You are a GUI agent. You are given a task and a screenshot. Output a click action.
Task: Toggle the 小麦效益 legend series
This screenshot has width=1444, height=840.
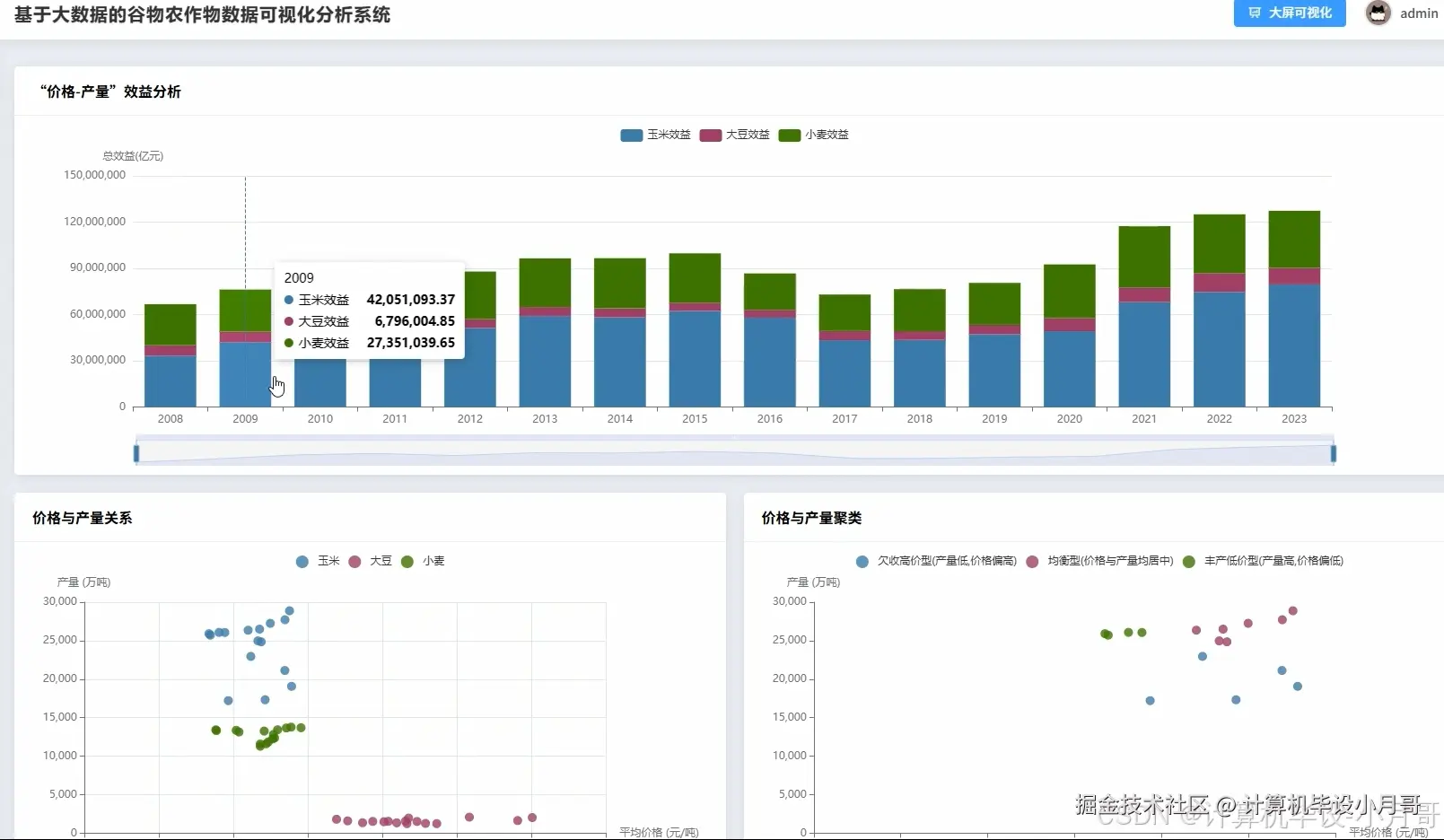814,135
